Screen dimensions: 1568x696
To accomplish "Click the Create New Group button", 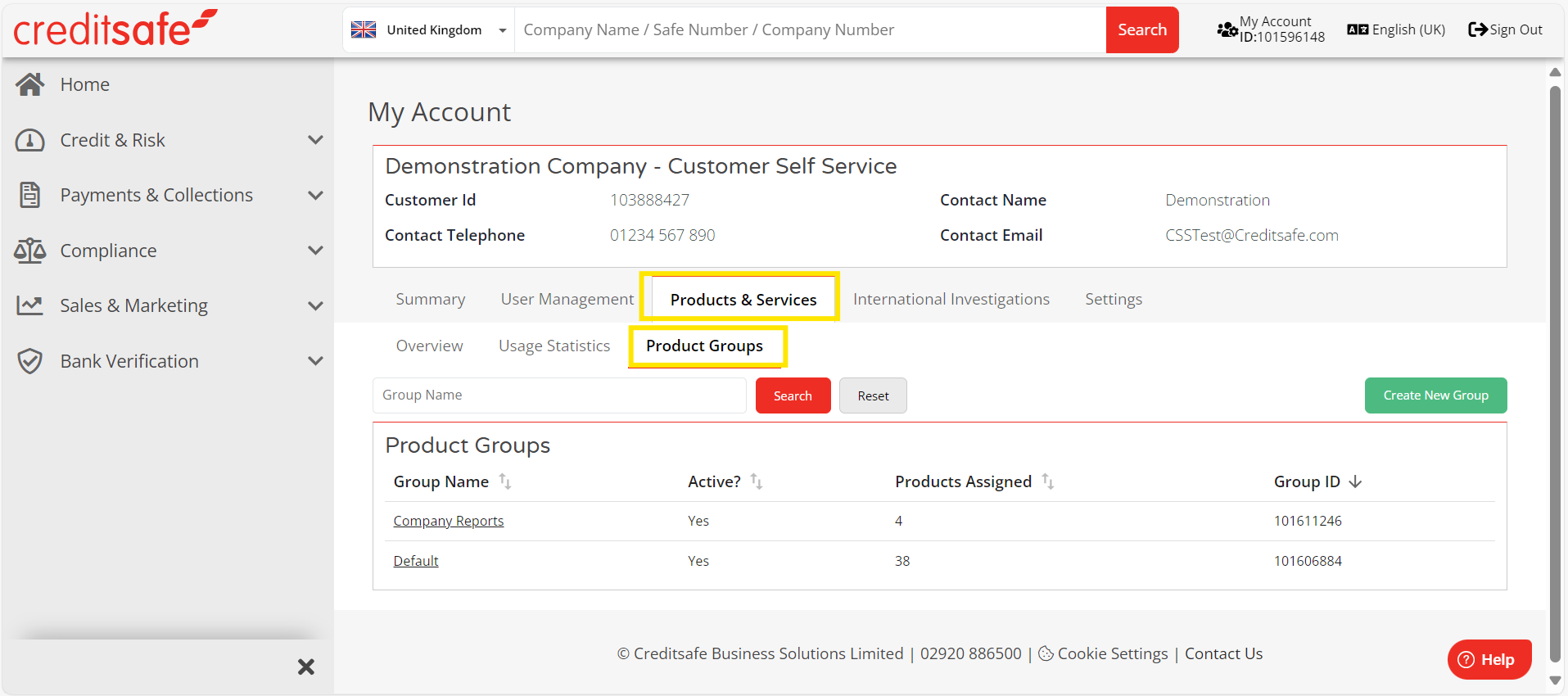I will pyautogui.click(x=1435, y=395).
